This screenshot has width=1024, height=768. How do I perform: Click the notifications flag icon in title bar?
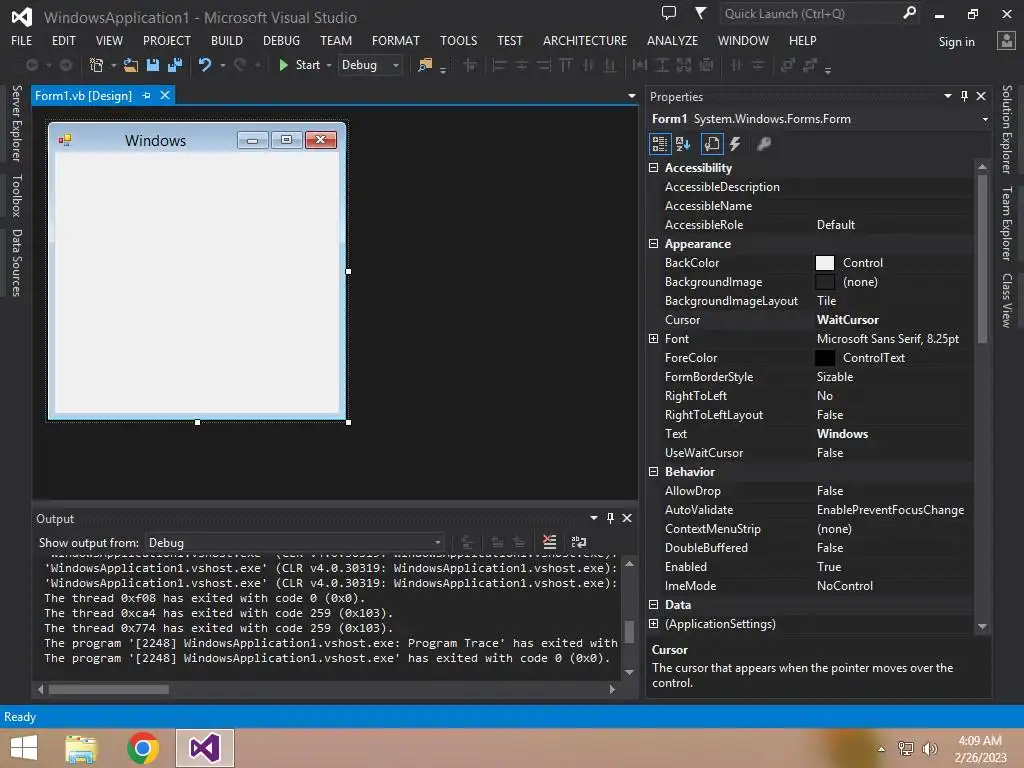[700, 13]
